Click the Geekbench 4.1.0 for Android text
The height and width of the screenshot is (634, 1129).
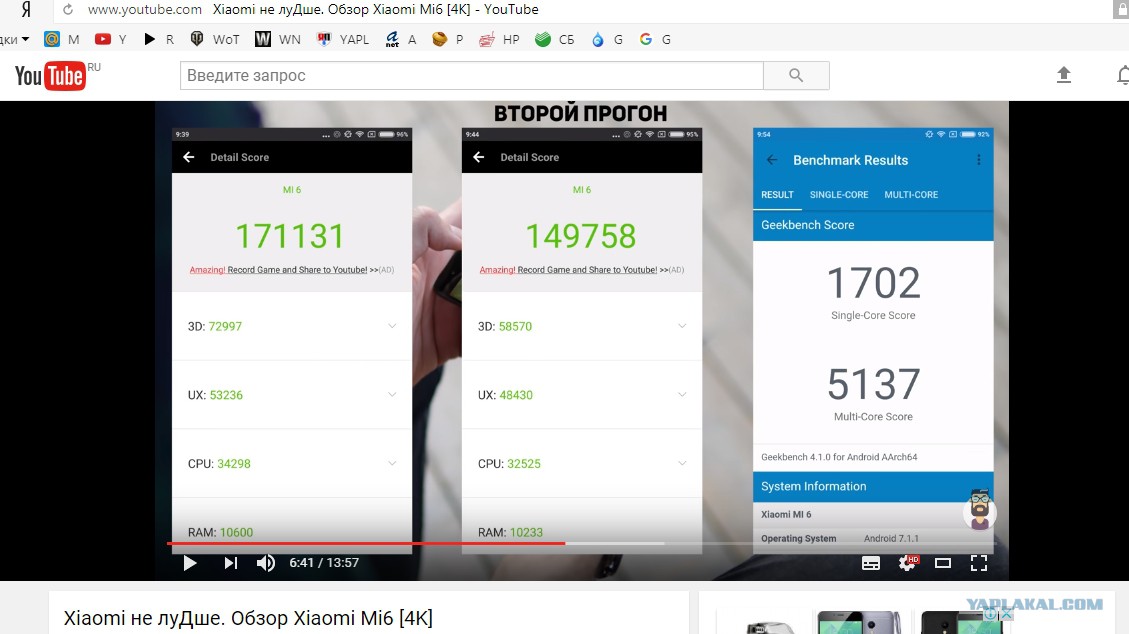[x=839, y=457]
